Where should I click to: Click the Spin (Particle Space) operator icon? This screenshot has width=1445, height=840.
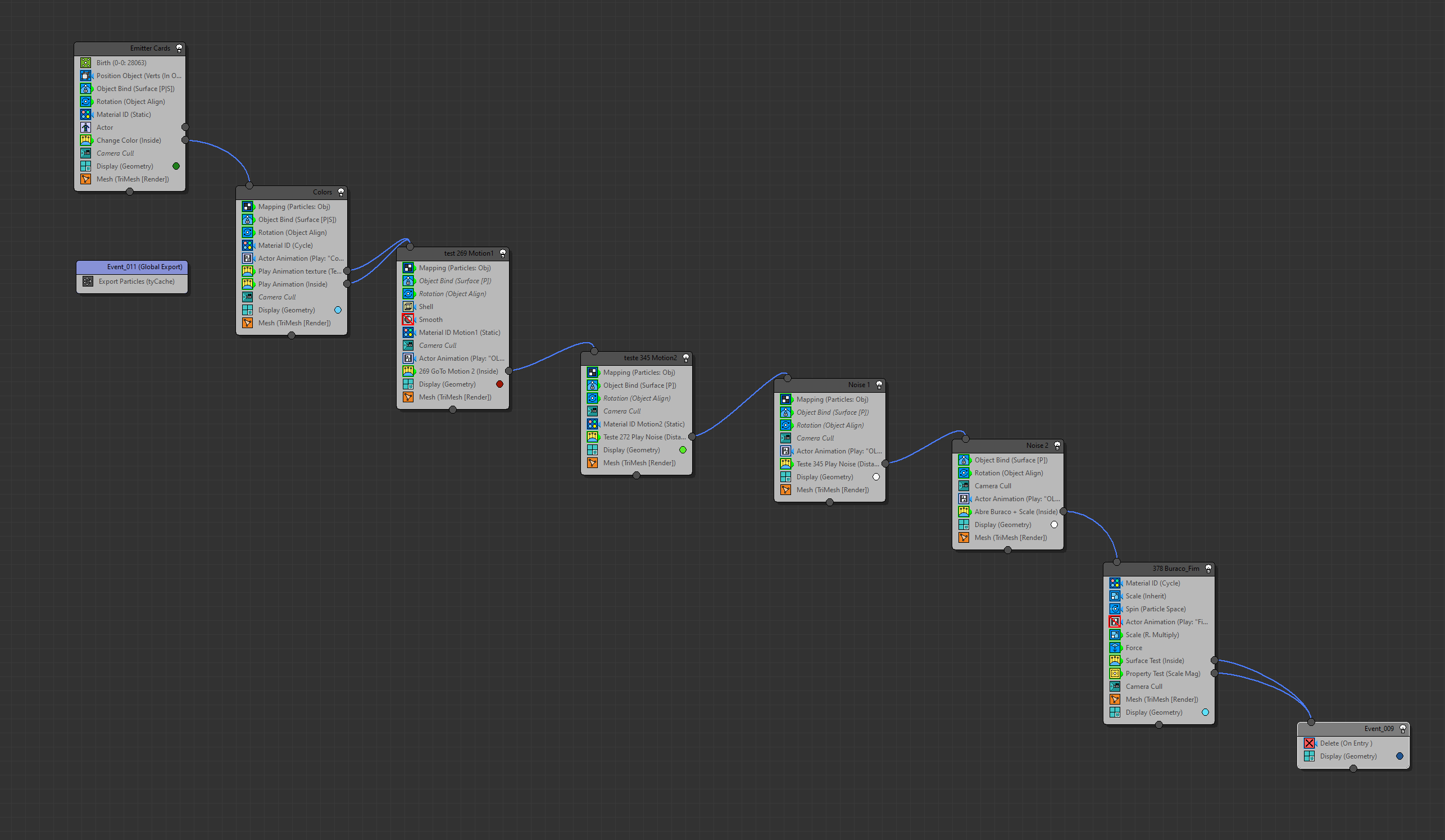click(x=1115, y=609)
